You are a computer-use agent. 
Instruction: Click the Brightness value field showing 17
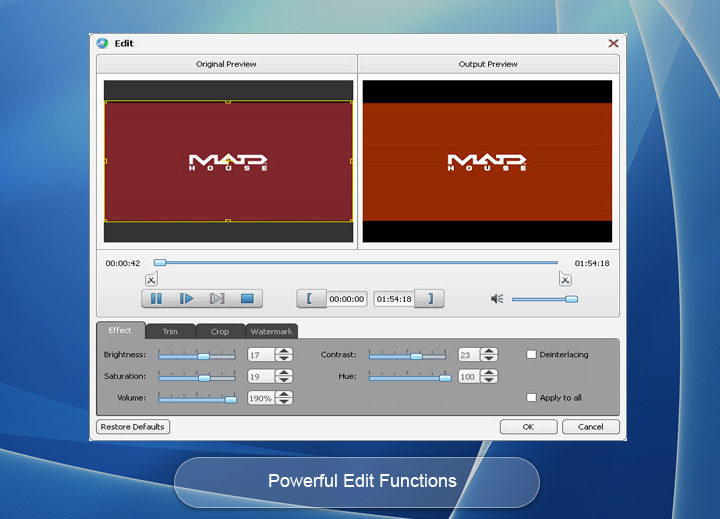261,355
